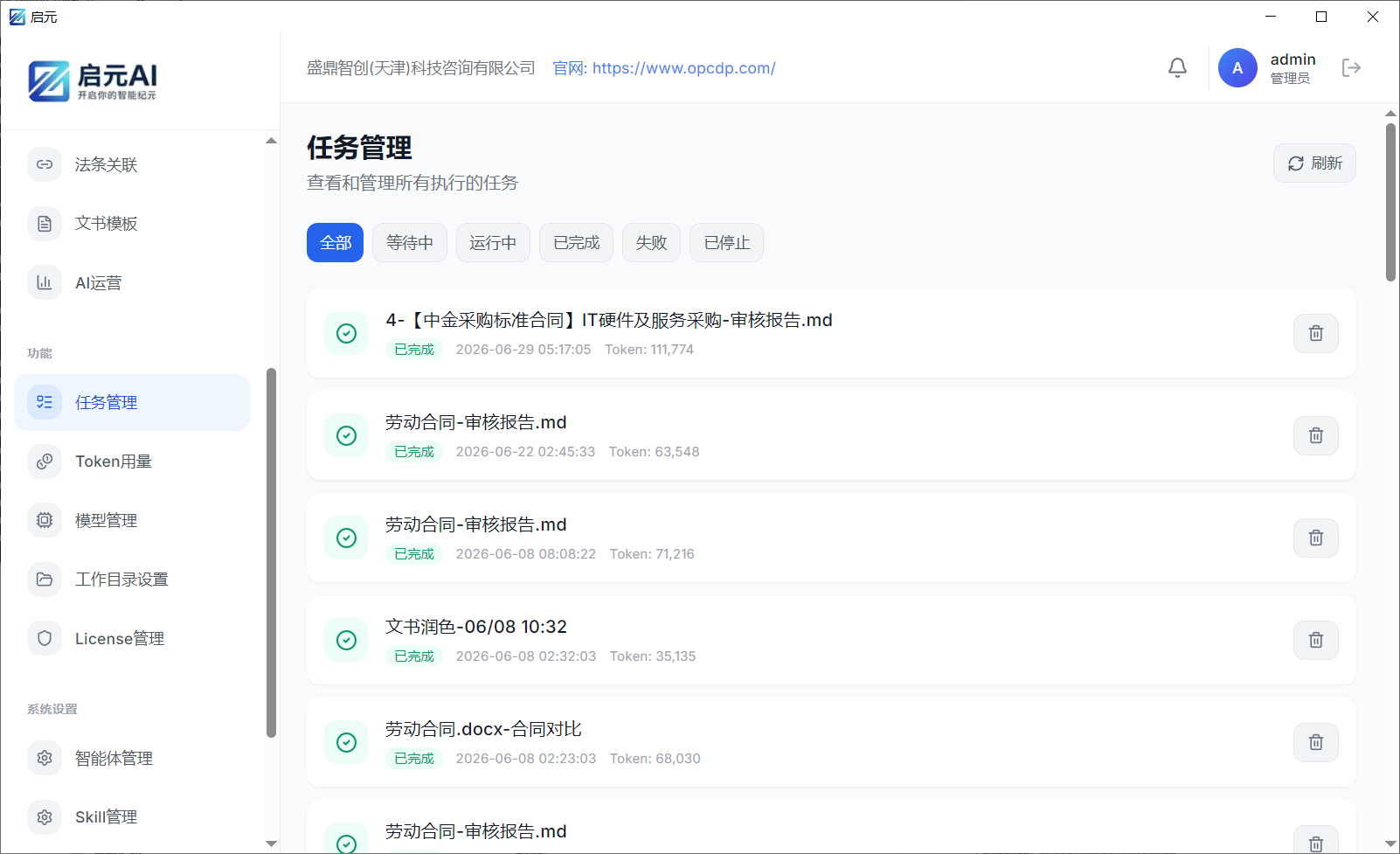Click the License管理 shield icon
The image size is (1400, 854).
pos(45,638)
